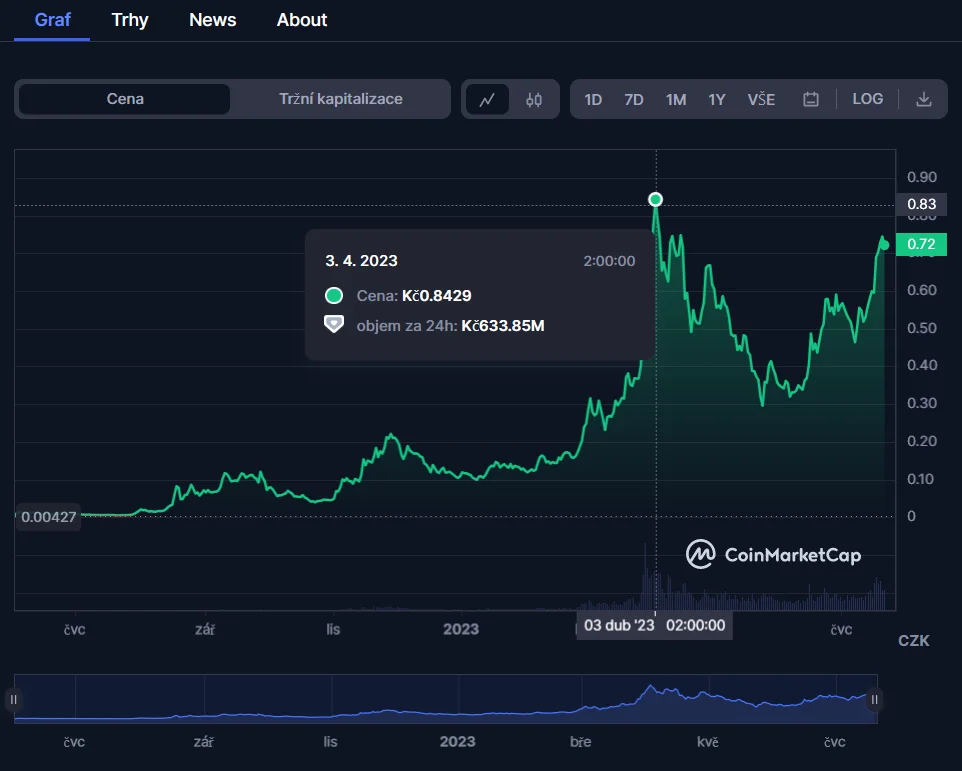The image size is (962, 771).
Task: Click the 0.90 y-axis label
Action: click(x=922, y=177)
